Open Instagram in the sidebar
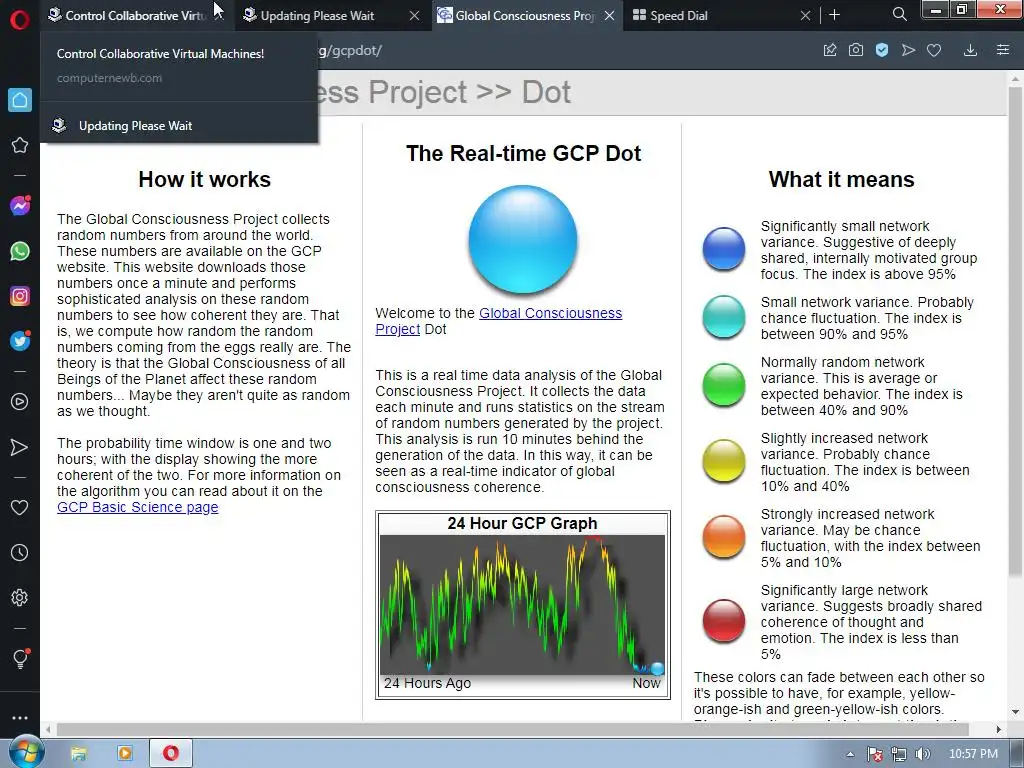 (x=20, y=296)
